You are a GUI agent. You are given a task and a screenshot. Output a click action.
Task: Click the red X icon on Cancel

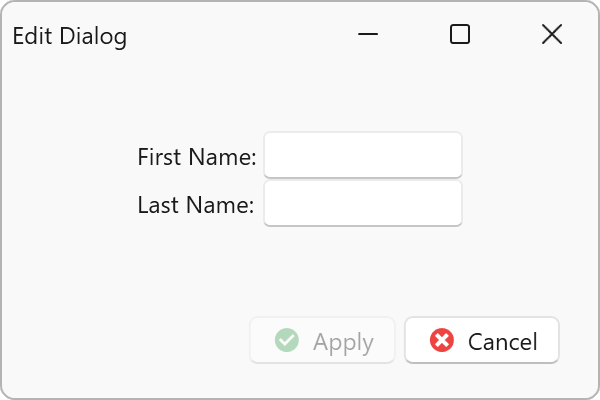[442, 341]
